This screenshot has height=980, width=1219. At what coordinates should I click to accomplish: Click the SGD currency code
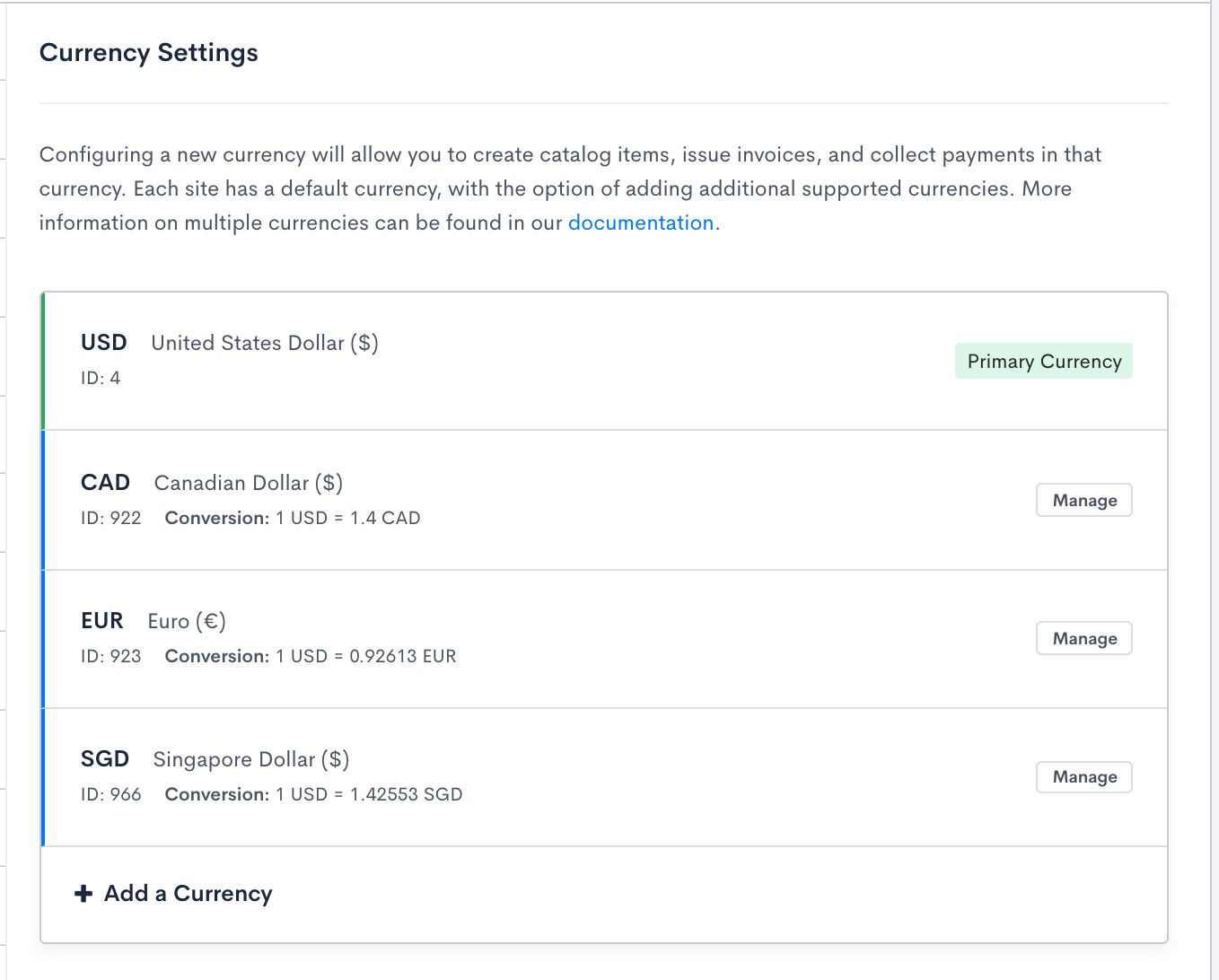105,759
